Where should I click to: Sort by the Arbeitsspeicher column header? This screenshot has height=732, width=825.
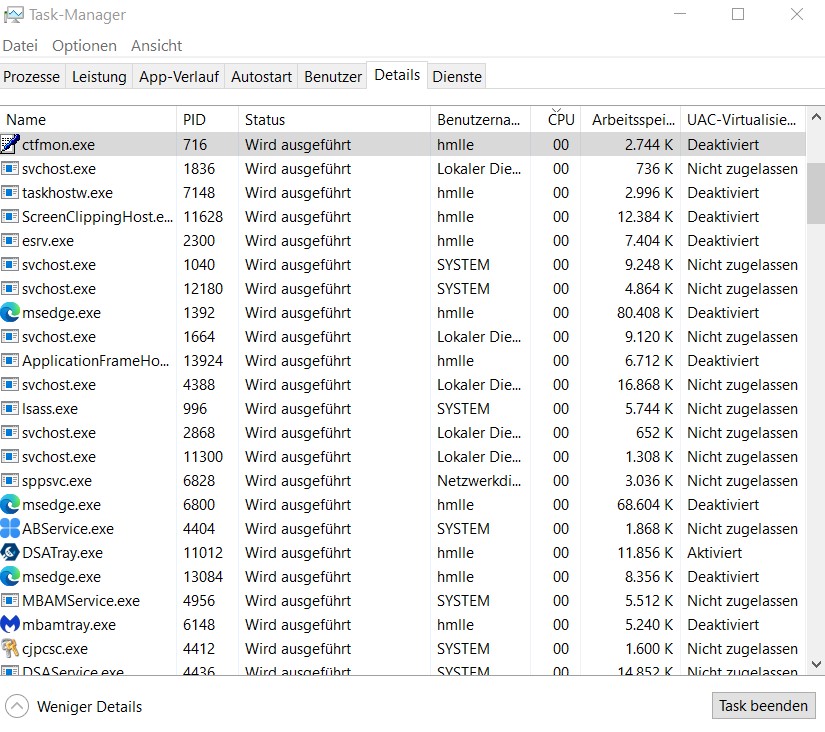pos(630,119)
